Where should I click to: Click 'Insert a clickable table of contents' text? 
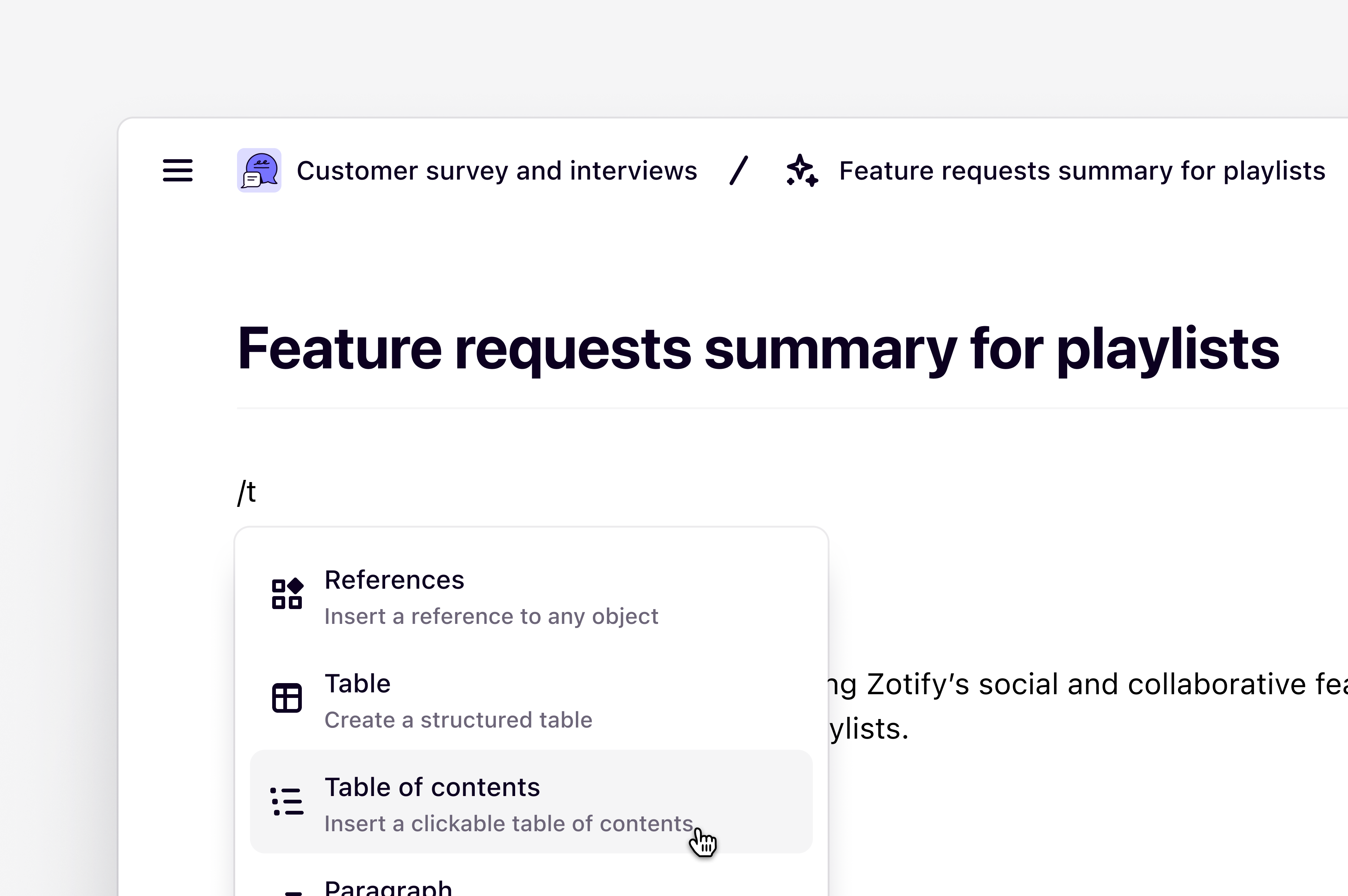click(508, 824)
